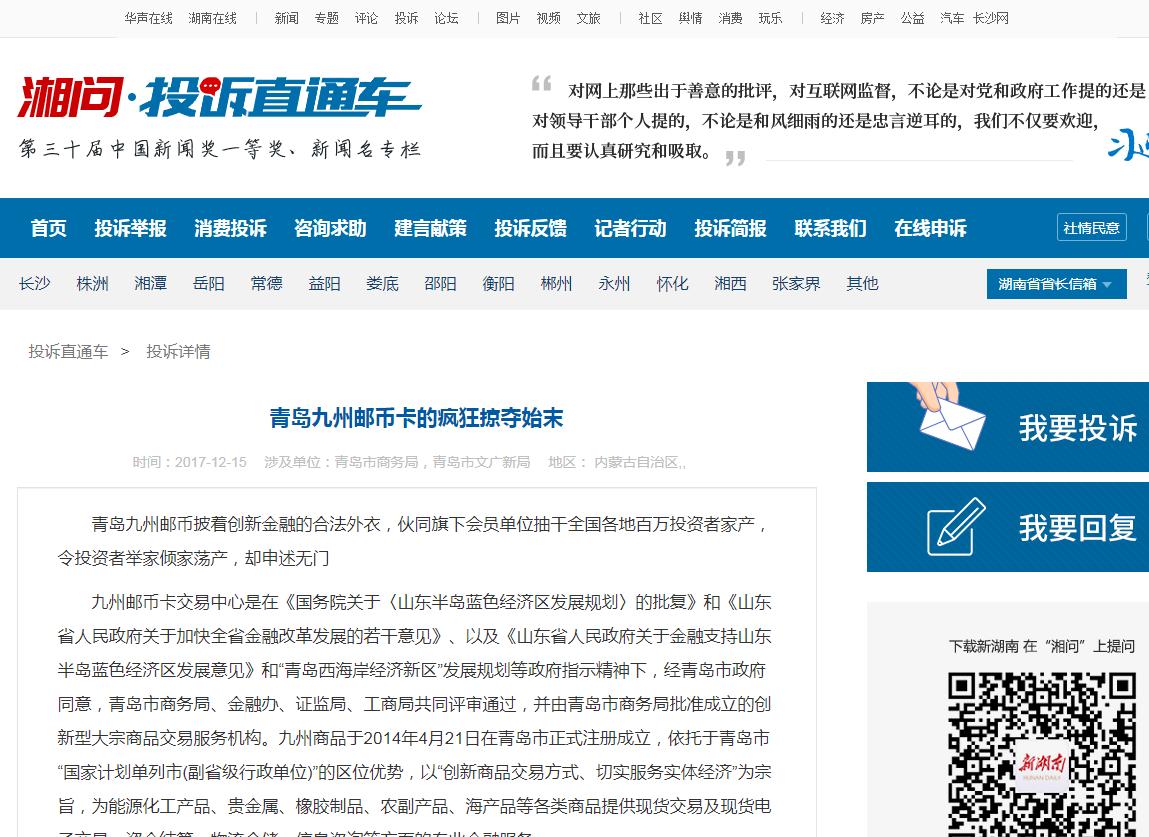Open the 记者行动 section
The image size is (1149, 837).
pos(630,228)
